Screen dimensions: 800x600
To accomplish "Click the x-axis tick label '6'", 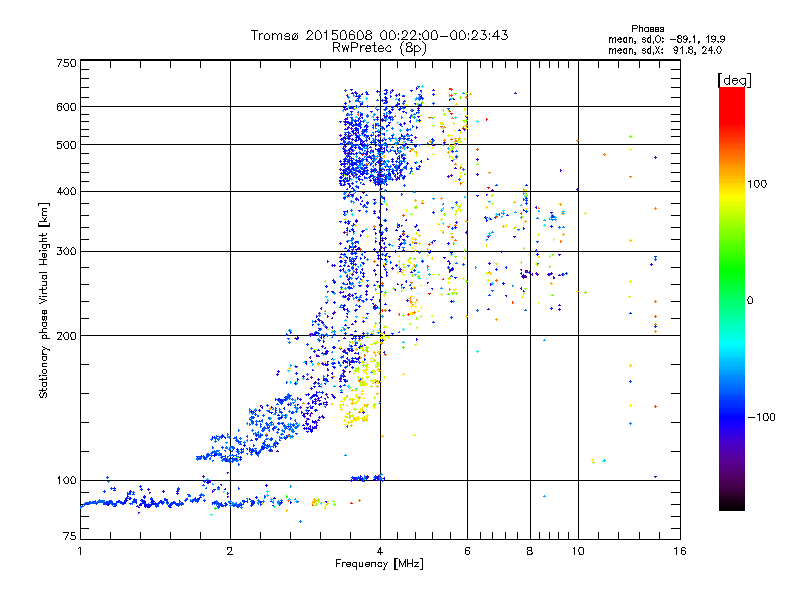I will (x=467, y=551).
